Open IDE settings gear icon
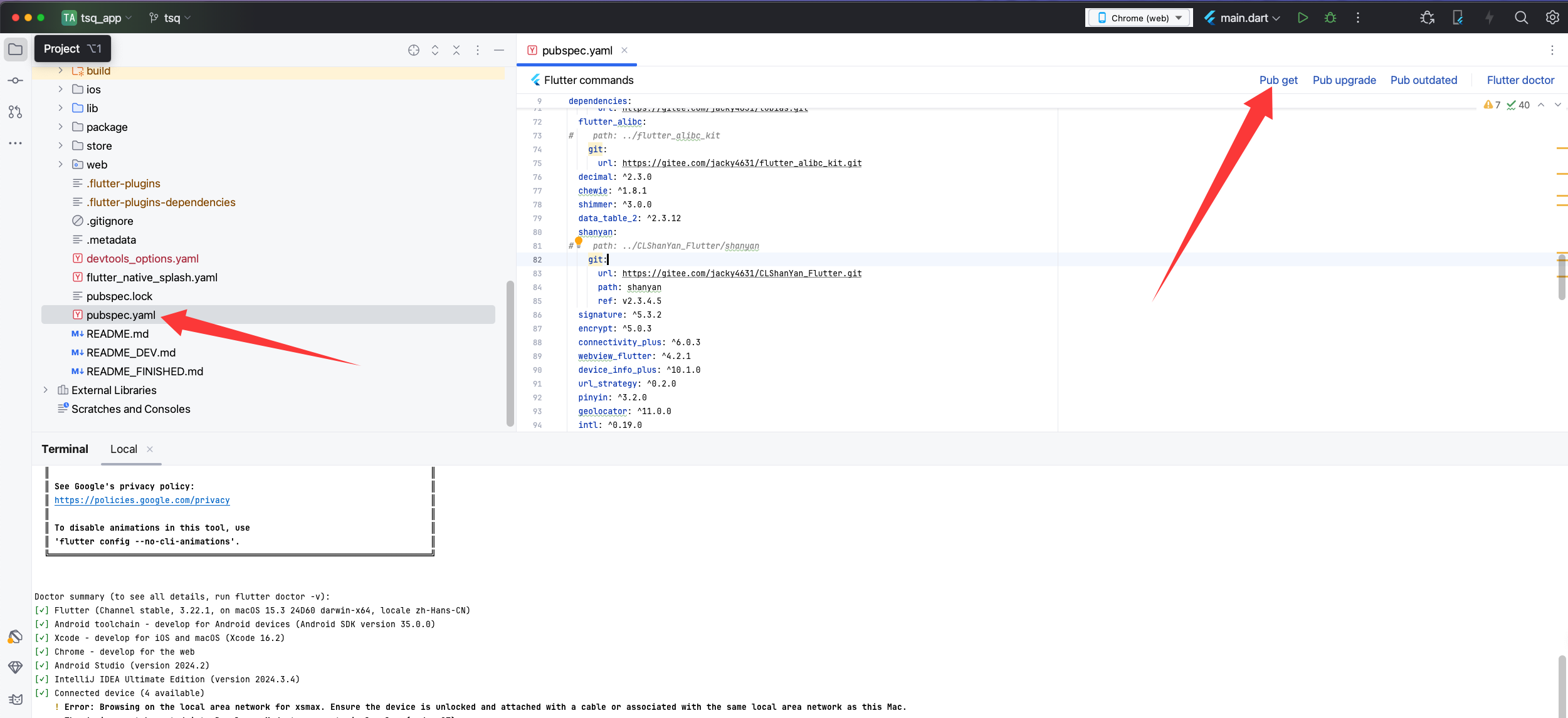Image resolution: width=1568 pixels, height=718 pixels. tap(1552, 18)
